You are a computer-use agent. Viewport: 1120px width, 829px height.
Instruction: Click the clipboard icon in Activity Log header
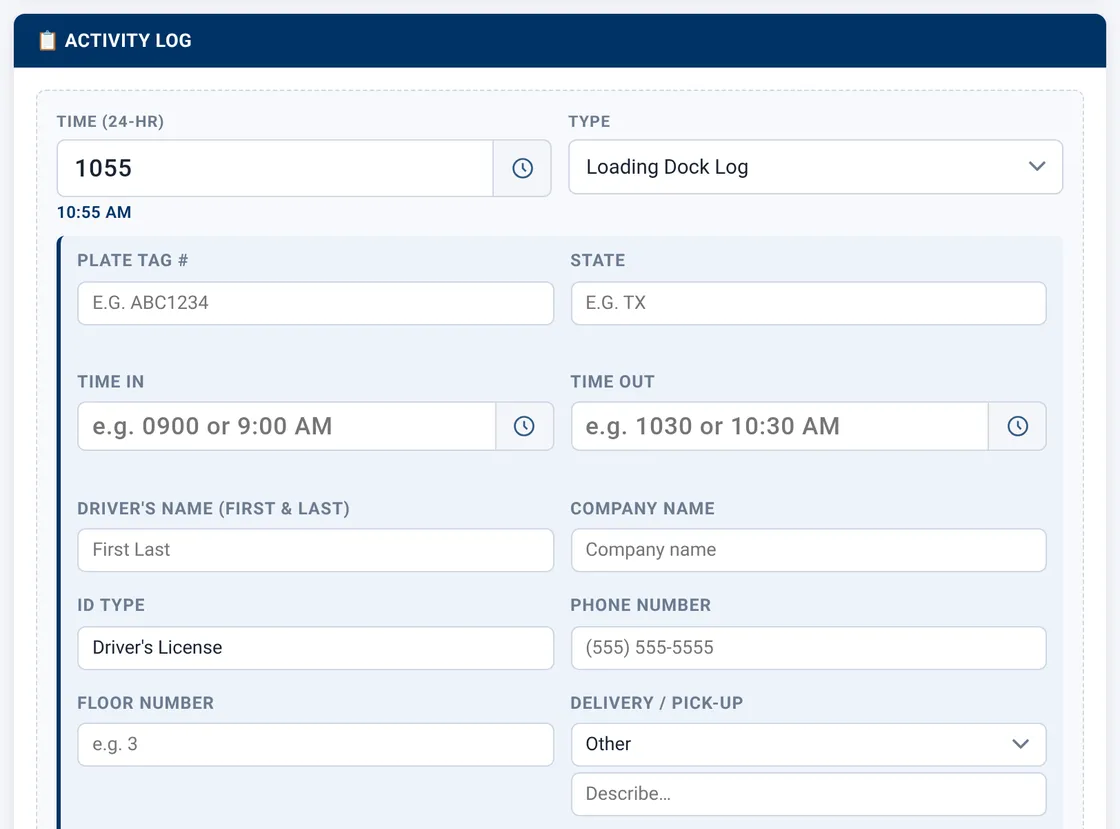point(47,41)
